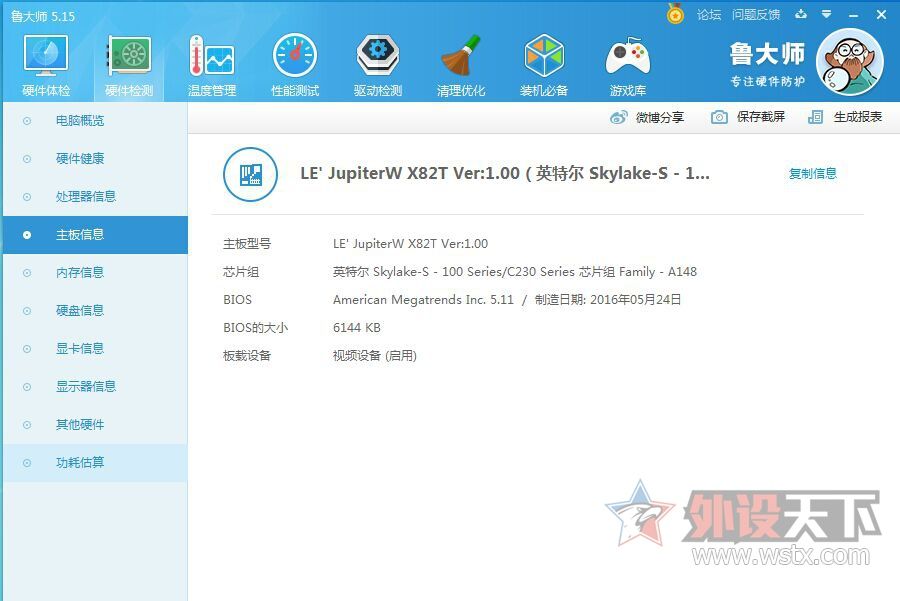Switch to the 硬件检测 hardware detection section
900x601 pixels.
point(128,64)
